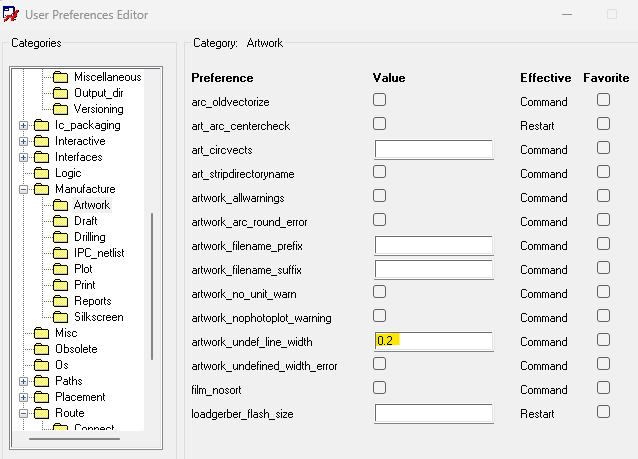This screenshot has height=459, width=638.
Task: Collapse the Route tree node
Action: [23, 413]
